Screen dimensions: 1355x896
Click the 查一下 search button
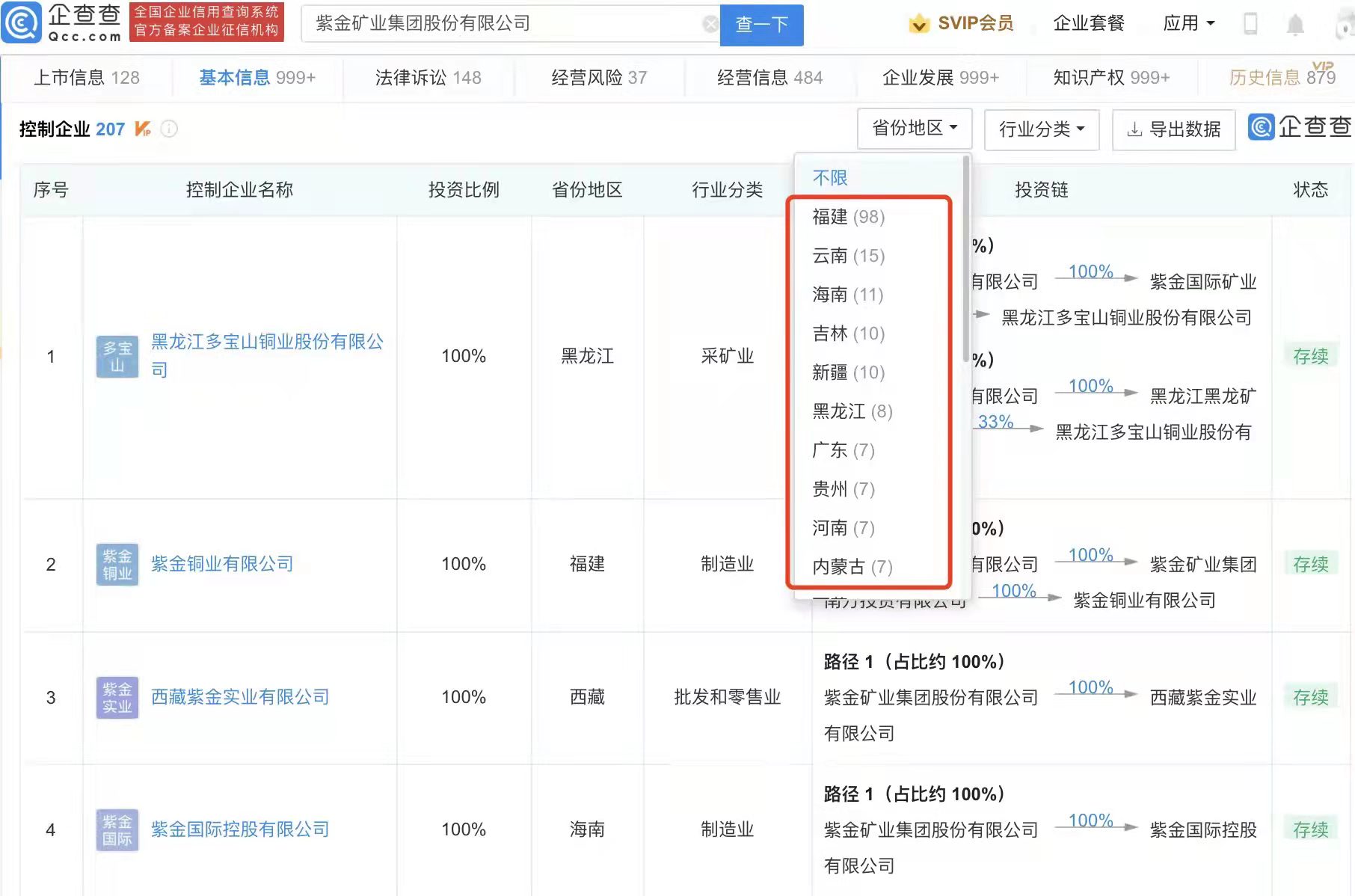(761, 25)
